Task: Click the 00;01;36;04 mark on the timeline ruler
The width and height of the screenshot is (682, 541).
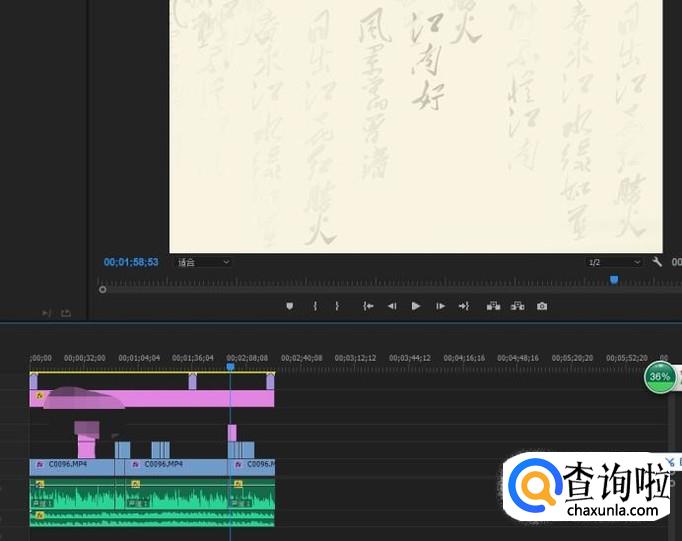Action: tap(193, 358)
